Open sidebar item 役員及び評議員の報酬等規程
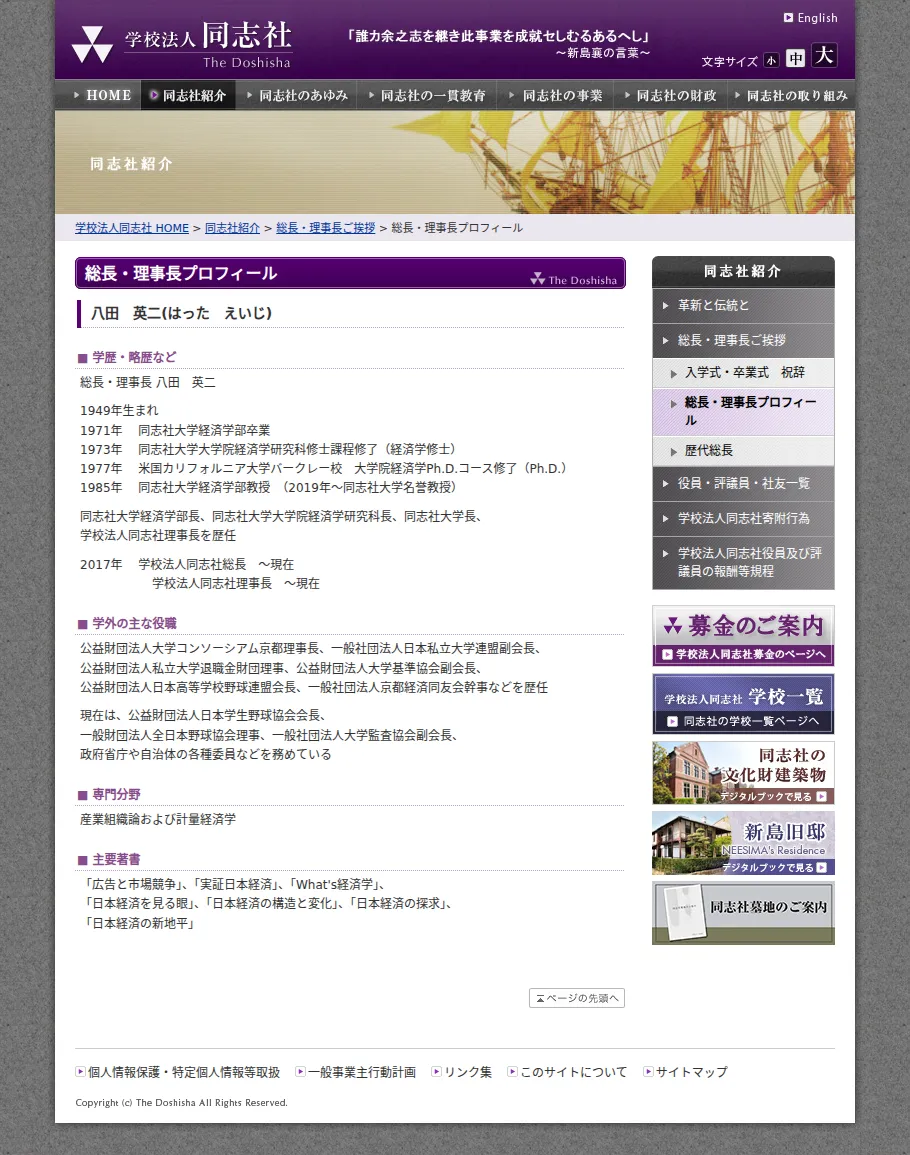This screenshot has width=910, height=1155. tap(743, 562)
